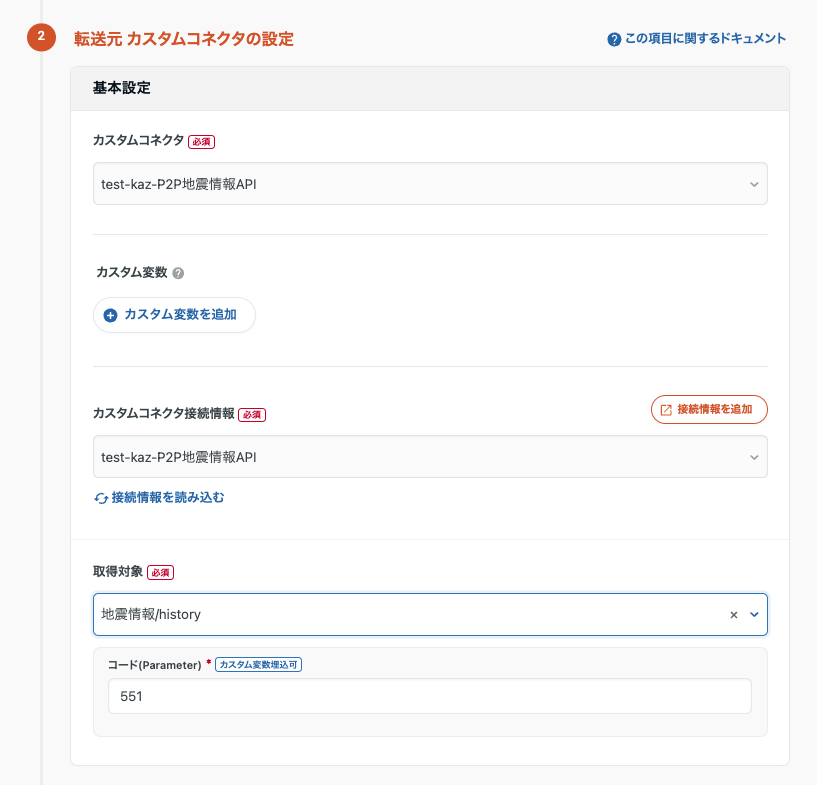The height and width of the screenshot is (785, 817).
Task: Click the カスタム変数埋込可 badge
Action: click(259, 665)
